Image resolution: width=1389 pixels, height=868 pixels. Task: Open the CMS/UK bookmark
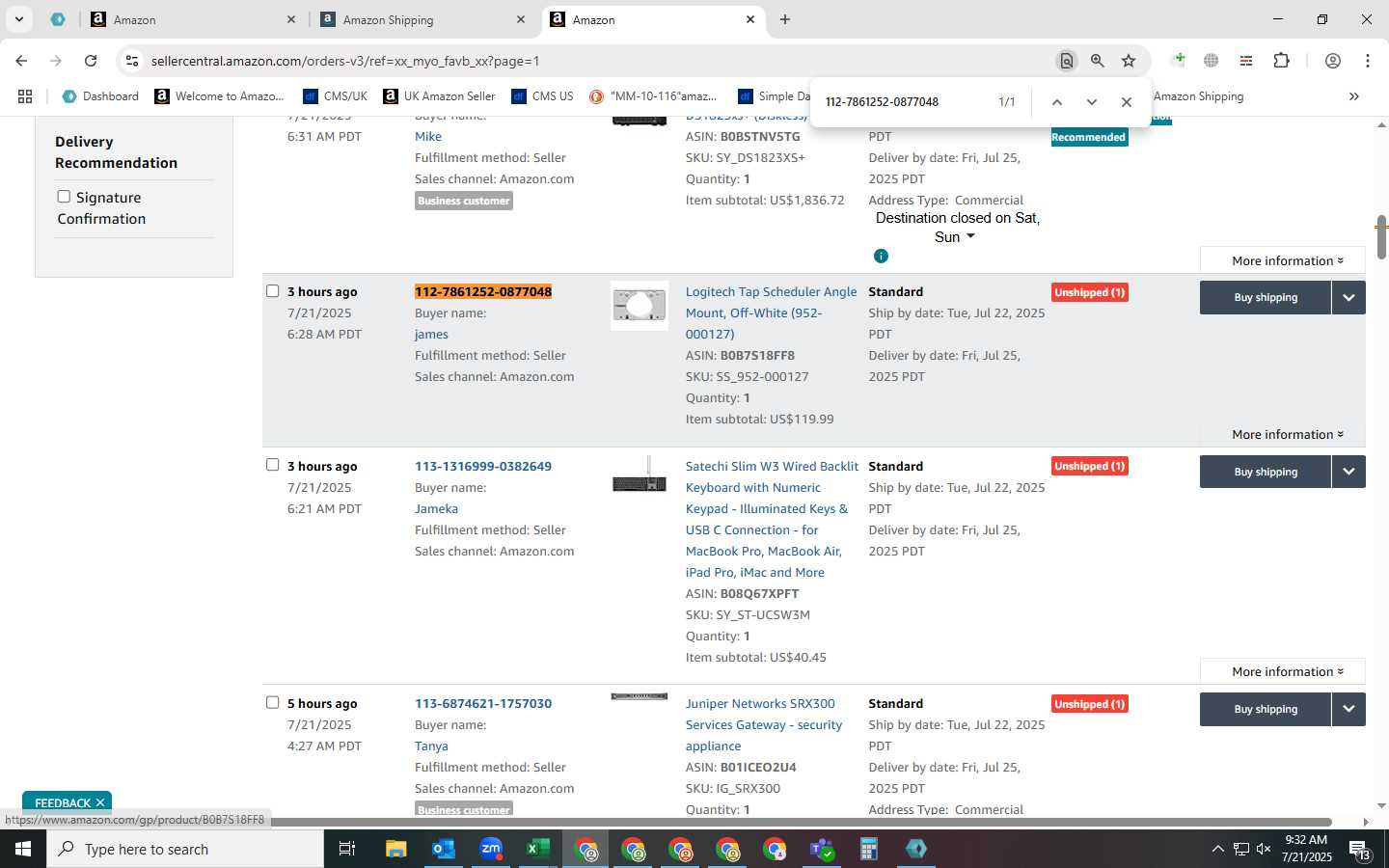(335, 96)
